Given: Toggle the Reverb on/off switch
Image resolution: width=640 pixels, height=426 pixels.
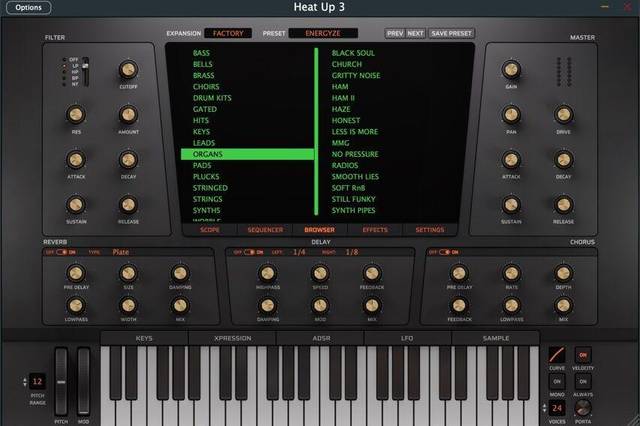Looking at the screenshot, I should pos(62,252).
